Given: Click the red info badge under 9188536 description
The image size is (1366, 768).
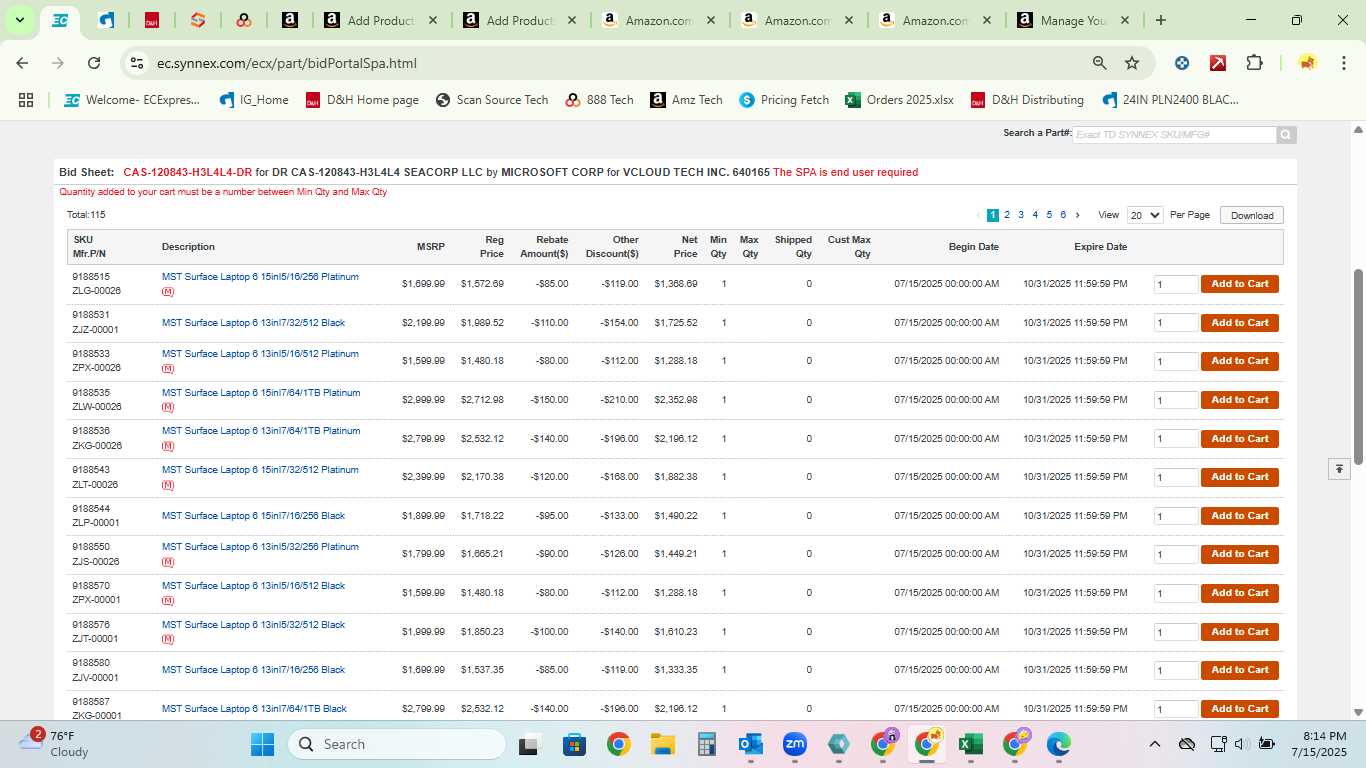Looking at the screenshot, I should pyautogui.click(x=168, y=446).
